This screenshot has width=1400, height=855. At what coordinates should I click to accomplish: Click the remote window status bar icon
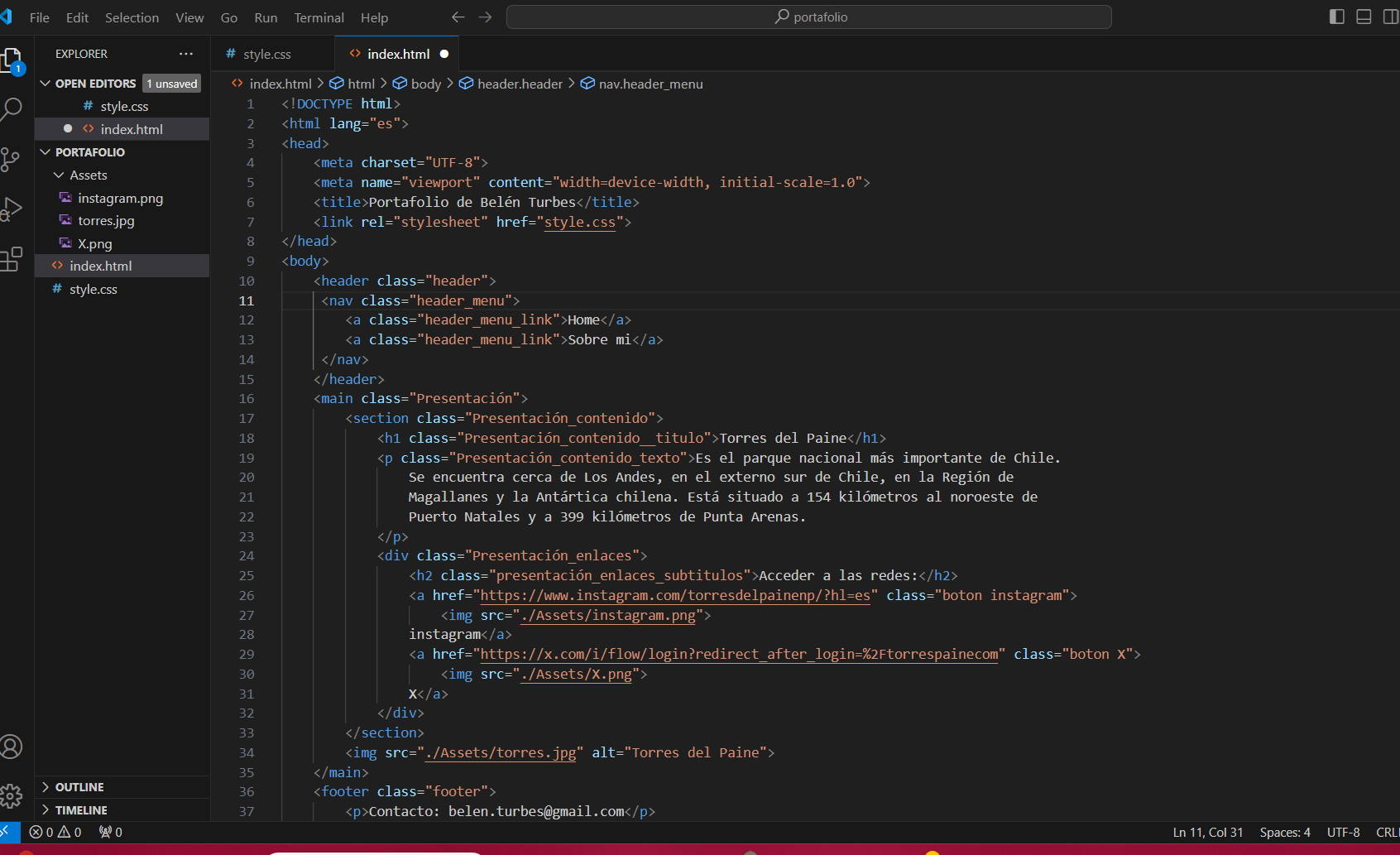click(8, 832)
